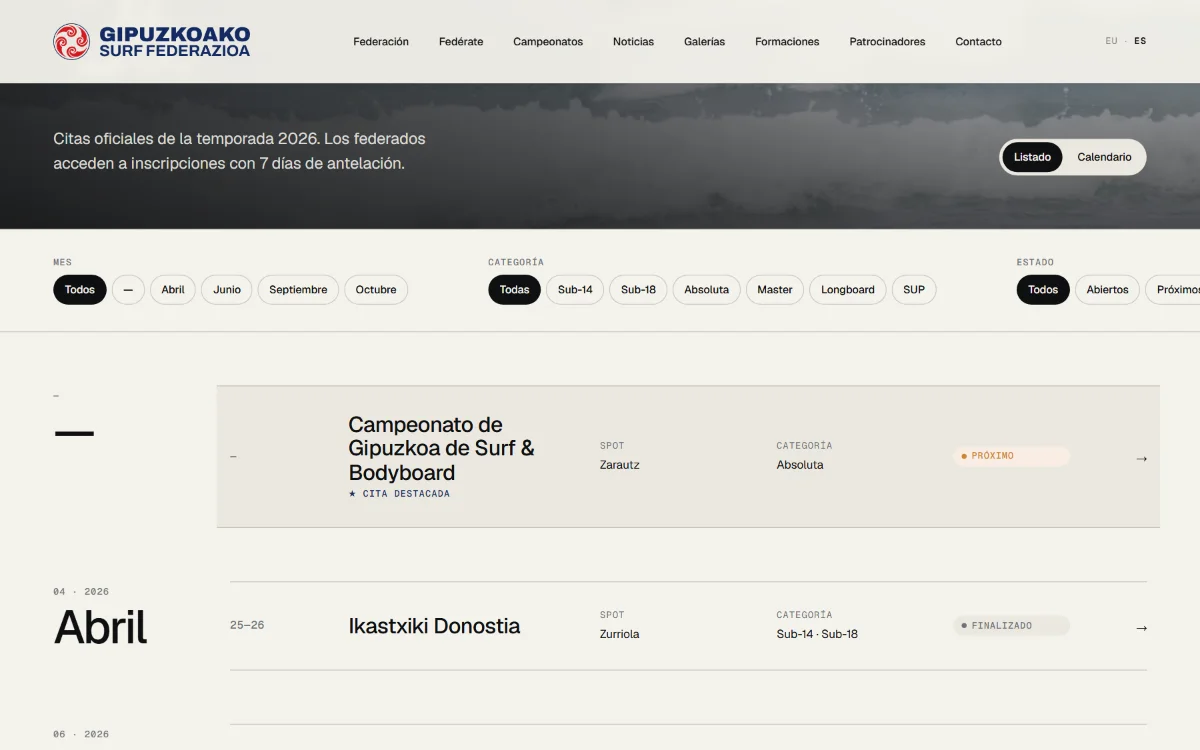Screen dimensions: 1200x750
Task: Open Contacto page
Action: (978, 42)
